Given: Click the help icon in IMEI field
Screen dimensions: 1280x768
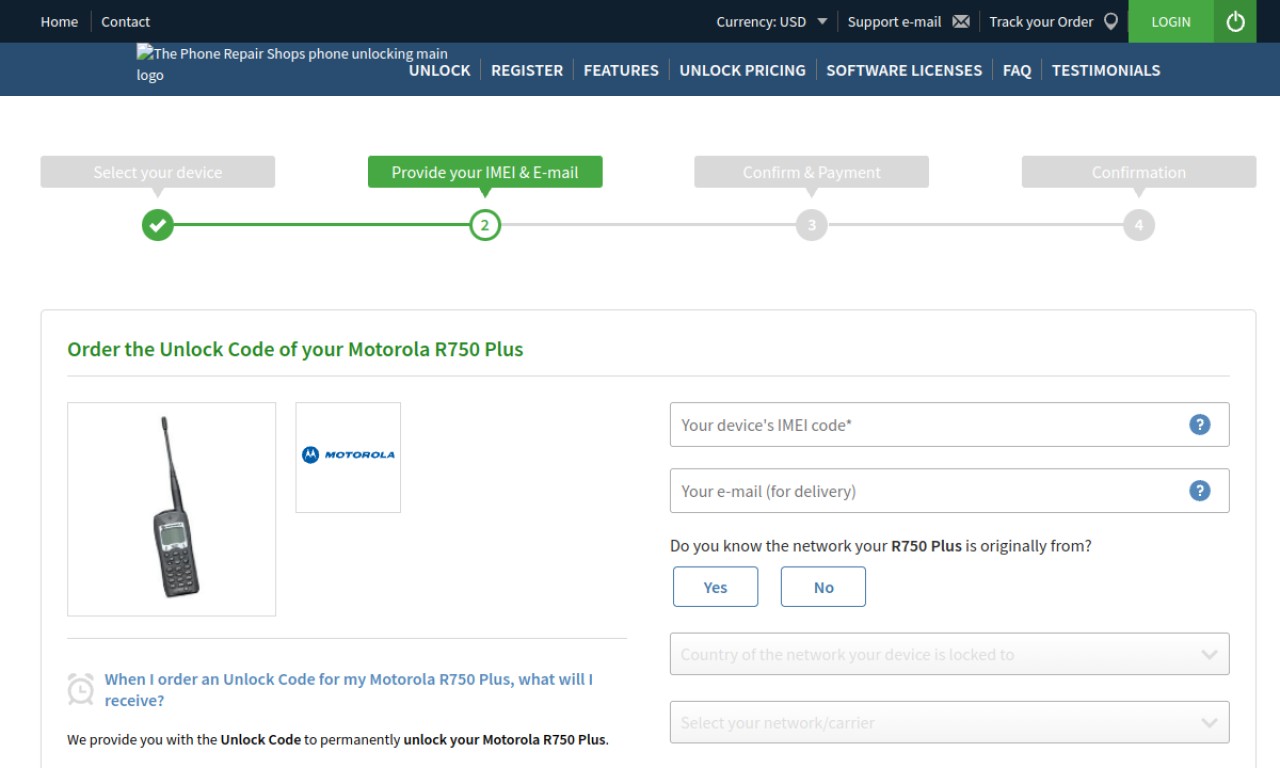Looking at the screenshot, I should point(1200,424).
